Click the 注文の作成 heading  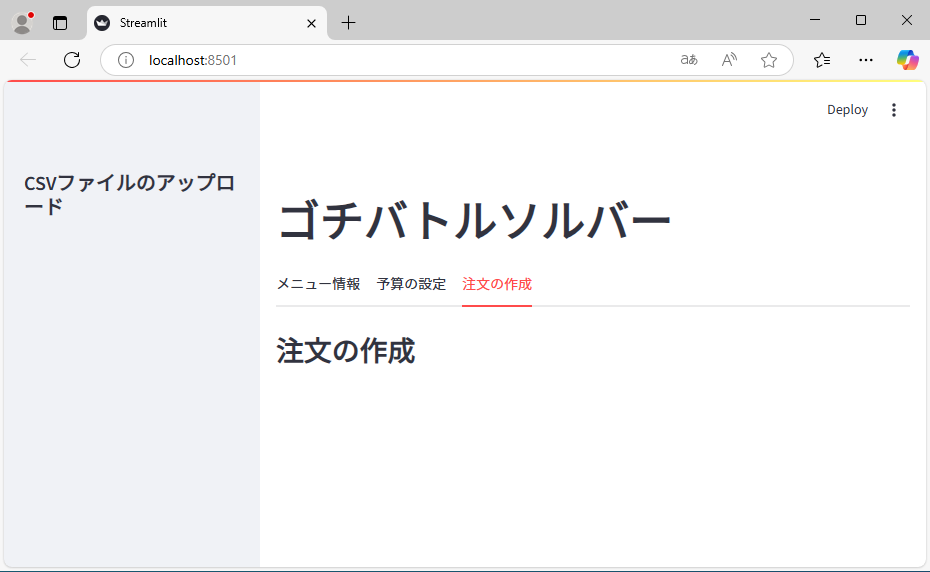pyautogui.click(x=346, y=351)
